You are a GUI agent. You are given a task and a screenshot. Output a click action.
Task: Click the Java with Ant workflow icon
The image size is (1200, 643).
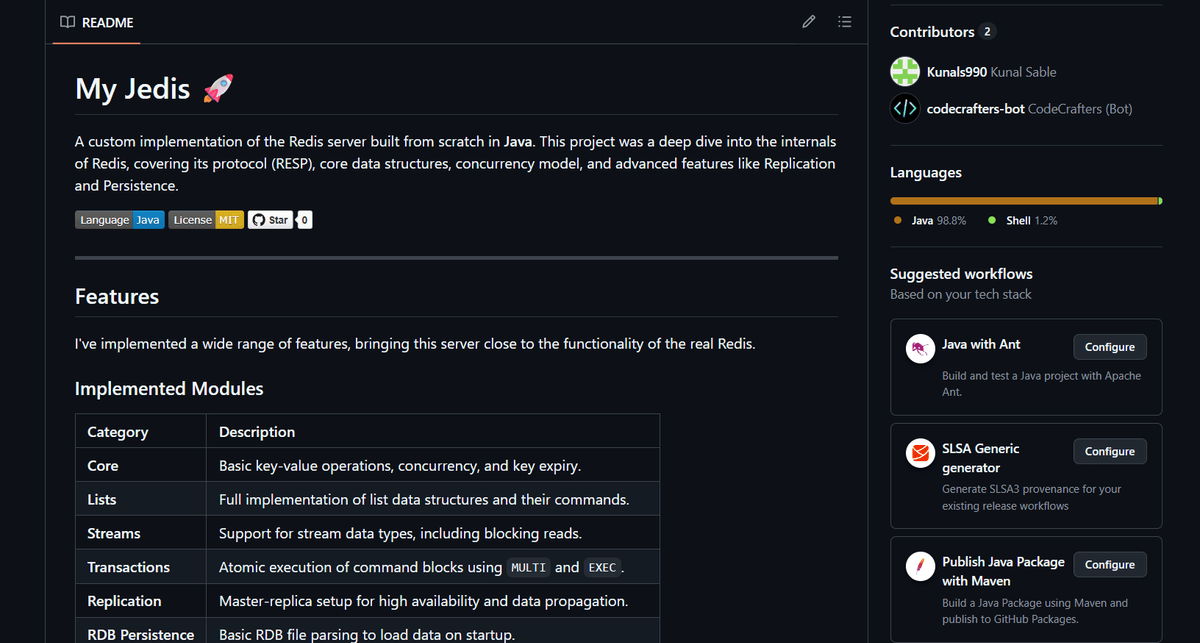point(919,348)
